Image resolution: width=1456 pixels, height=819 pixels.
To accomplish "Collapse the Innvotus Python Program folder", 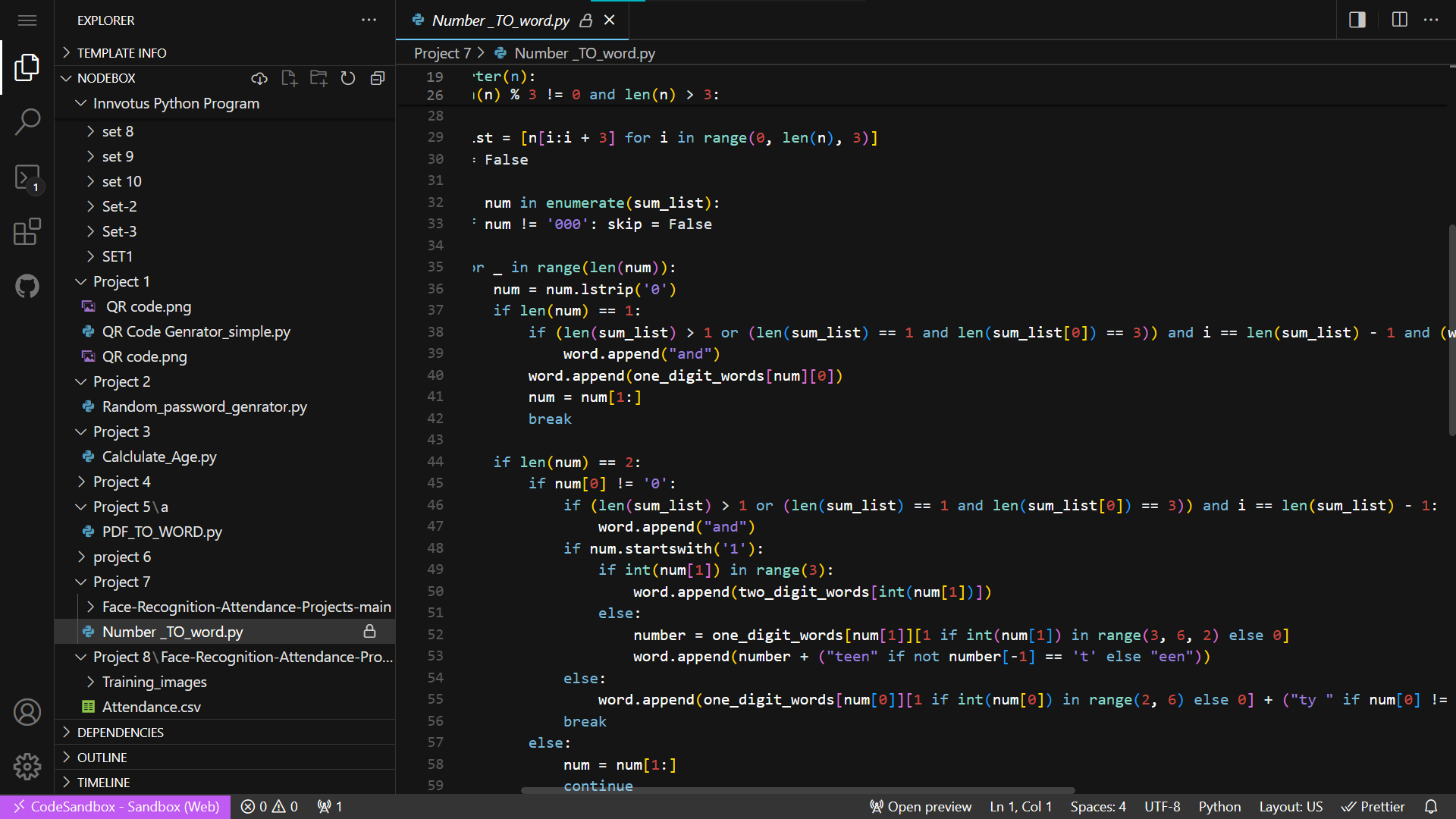I will [x=225, y=103].
